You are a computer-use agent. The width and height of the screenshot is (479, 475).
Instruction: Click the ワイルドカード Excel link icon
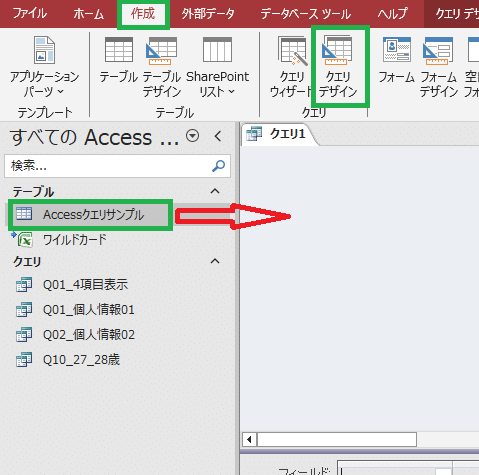[x=23, y=239]
